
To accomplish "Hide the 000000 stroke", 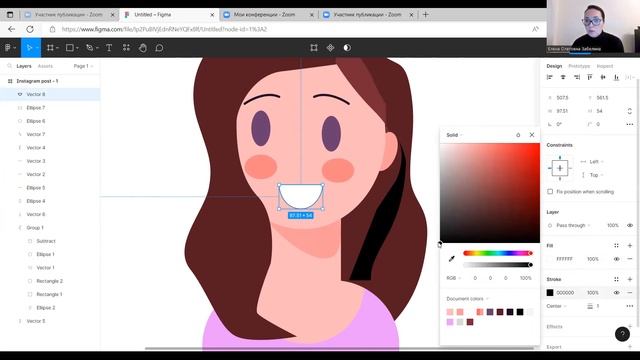I will coord(616,293).
